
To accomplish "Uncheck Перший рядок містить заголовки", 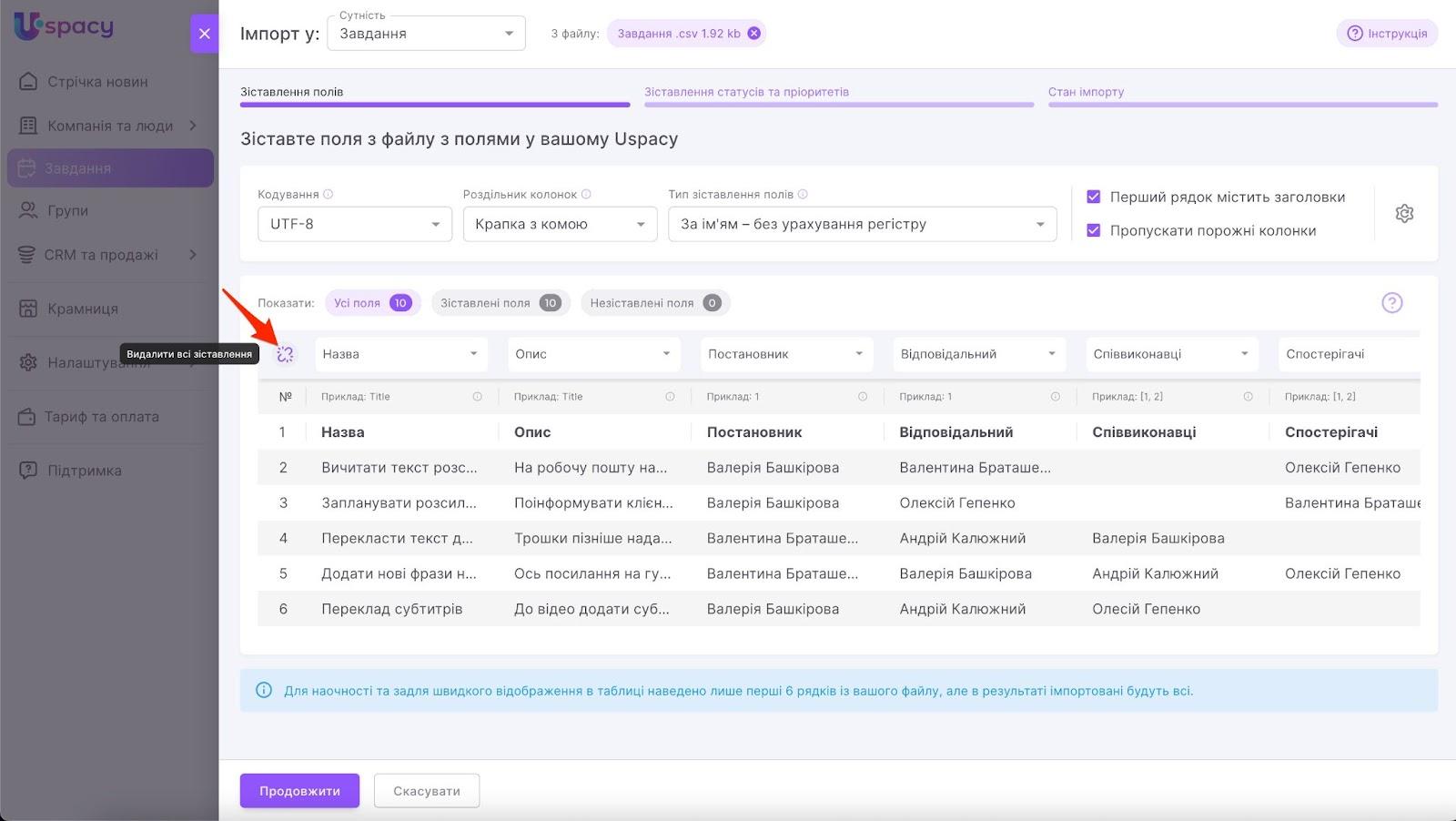I will (1094, 197).
